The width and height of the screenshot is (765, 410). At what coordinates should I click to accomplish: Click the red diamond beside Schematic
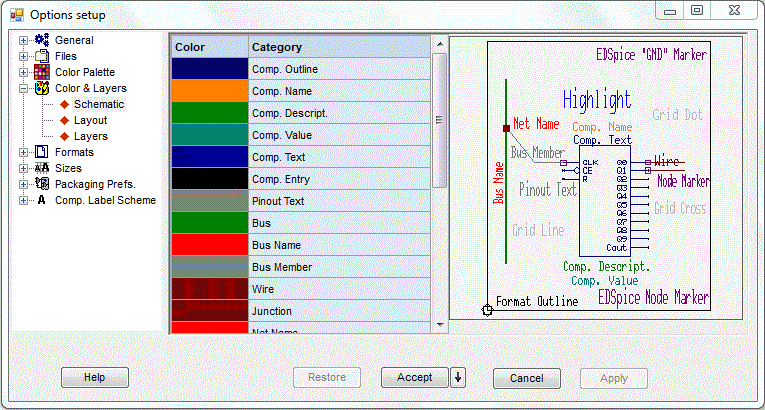click(64, 104)
